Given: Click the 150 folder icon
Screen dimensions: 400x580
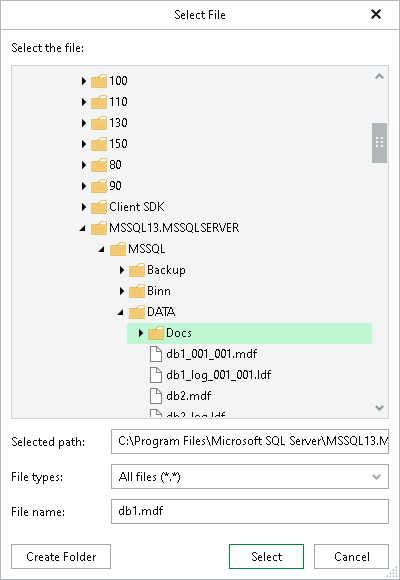Looking at the screenshot, I should 99,144.
